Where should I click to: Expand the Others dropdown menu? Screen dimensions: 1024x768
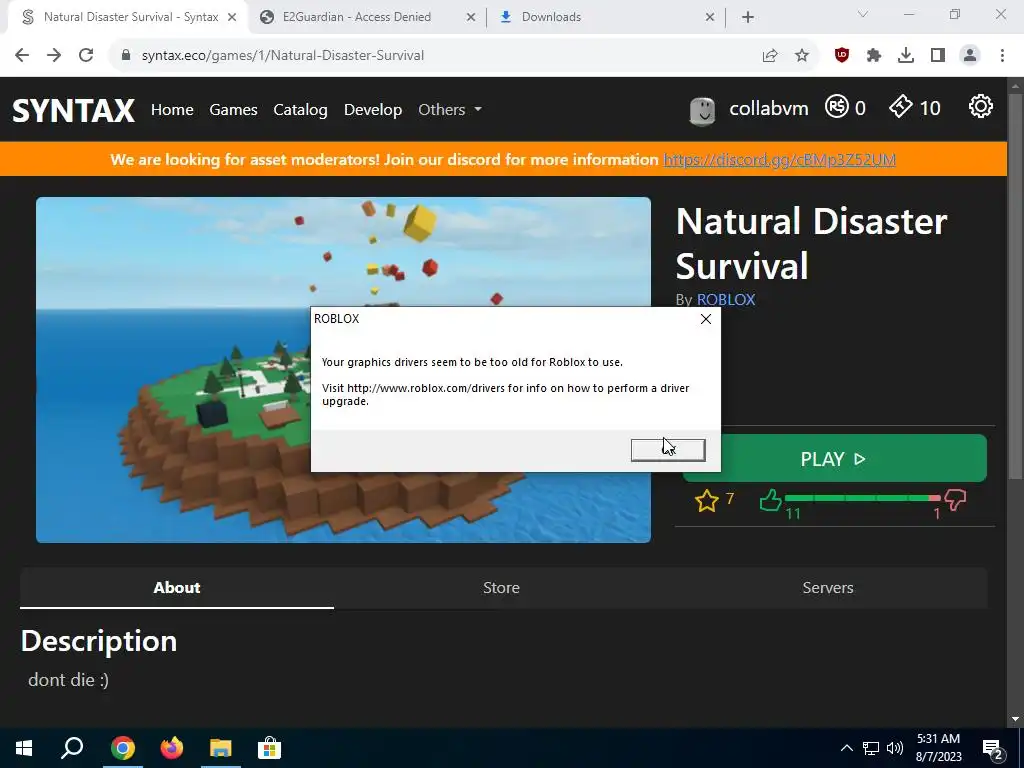coord(450,110)
